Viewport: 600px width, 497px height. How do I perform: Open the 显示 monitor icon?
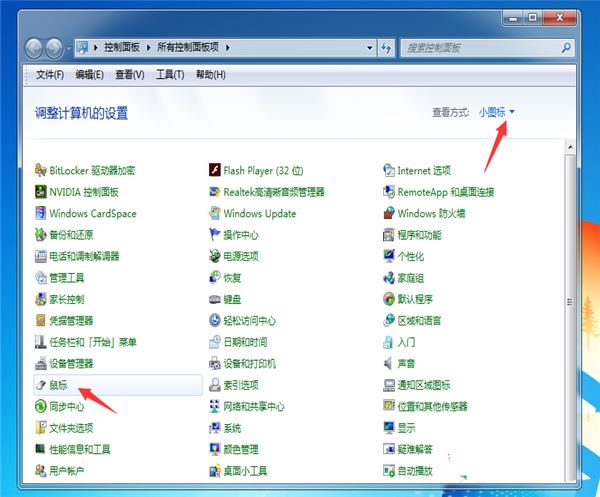click(389, 427)
